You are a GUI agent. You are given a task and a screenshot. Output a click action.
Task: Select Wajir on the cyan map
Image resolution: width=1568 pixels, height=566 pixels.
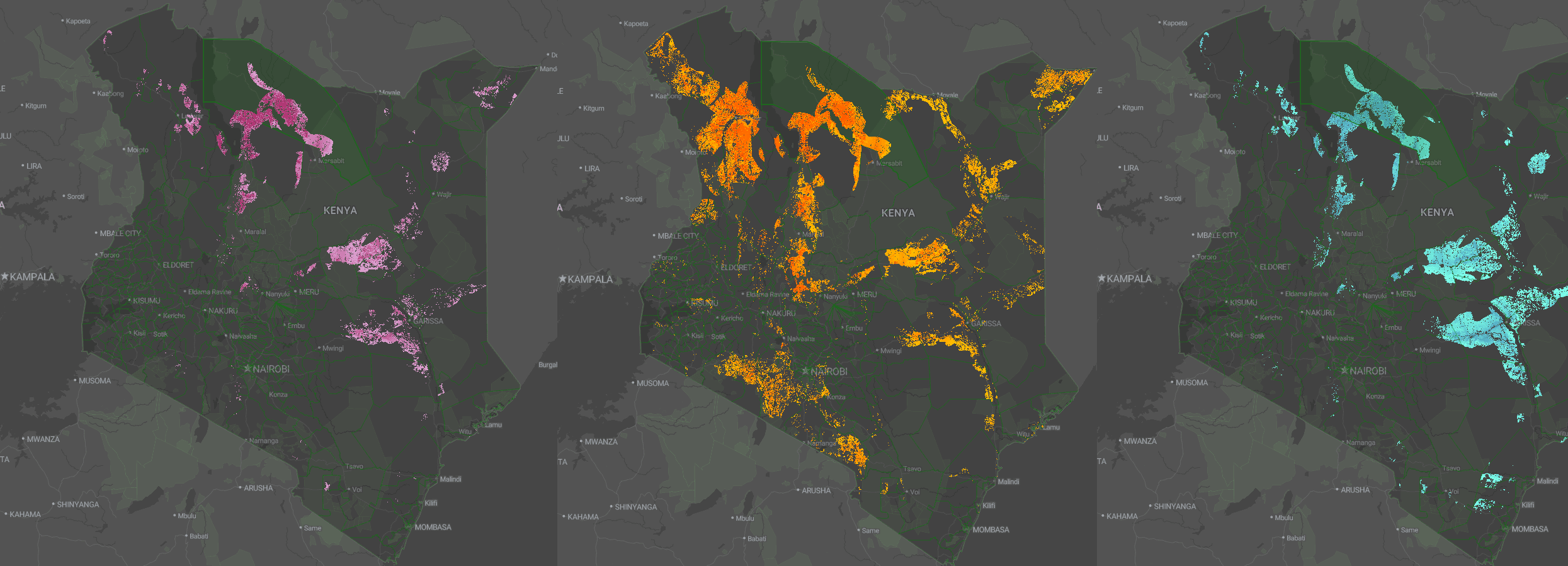[1541, 196]
